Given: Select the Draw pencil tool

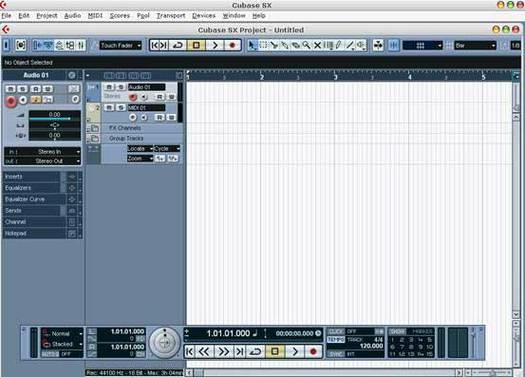Looking at the screenshot, I should coord(339,45).
